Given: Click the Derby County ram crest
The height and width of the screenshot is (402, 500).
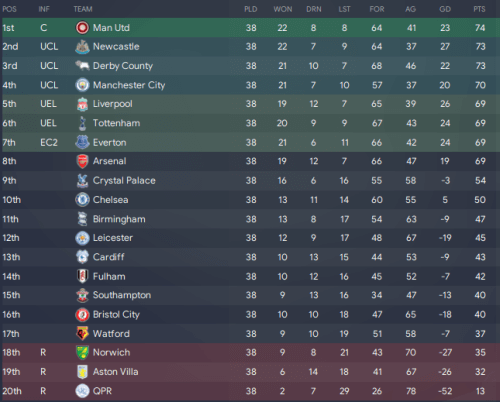Looking at the screenshot, I should 82,65.
